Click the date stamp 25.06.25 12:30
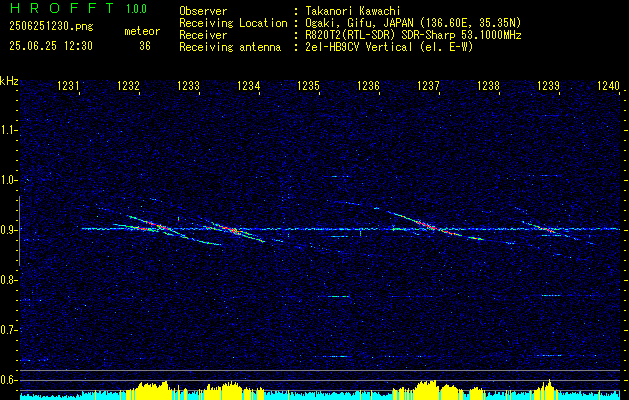This screenshot has height=400, width=629. pos(51,46)
